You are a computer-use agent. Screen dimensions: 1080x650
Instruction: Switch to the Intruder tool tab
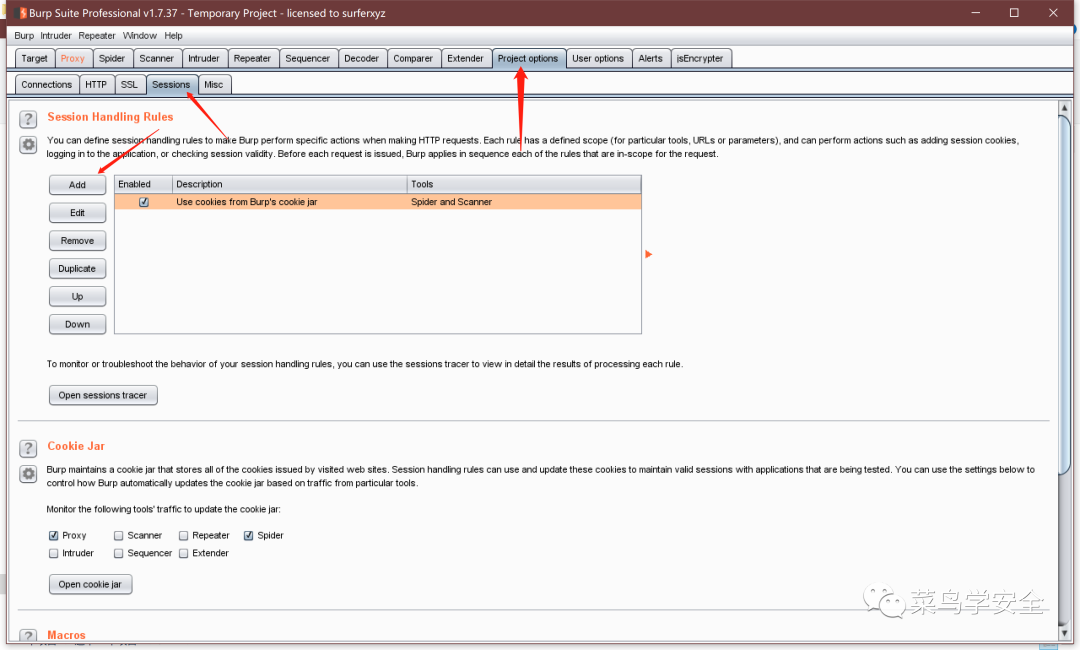pos(204,59)
